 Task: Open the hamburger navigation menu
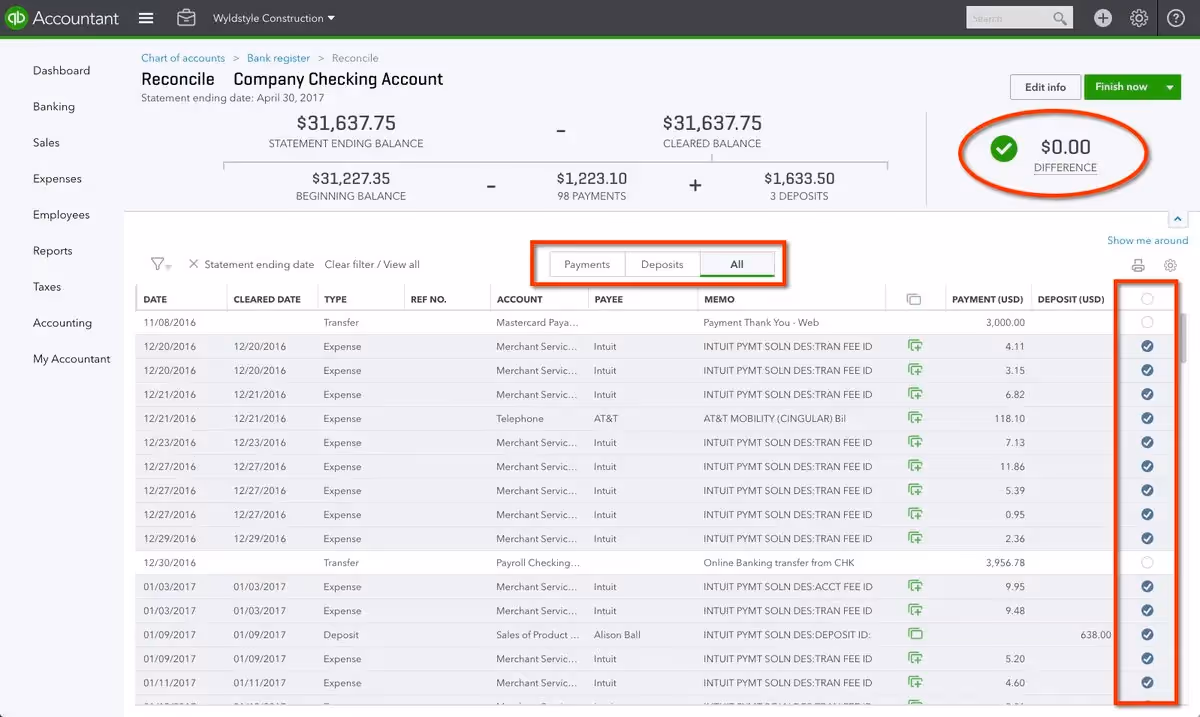coord(146,18)
